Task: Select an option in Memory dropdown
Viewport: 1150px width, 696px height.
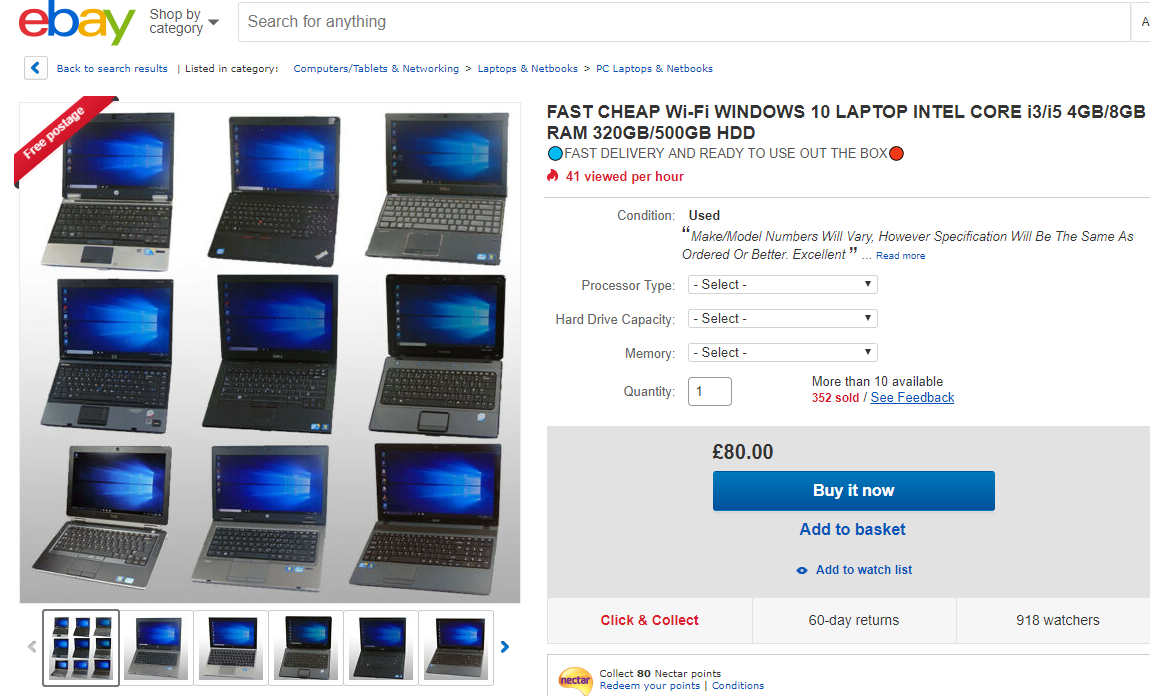Action: pos(783,353)
